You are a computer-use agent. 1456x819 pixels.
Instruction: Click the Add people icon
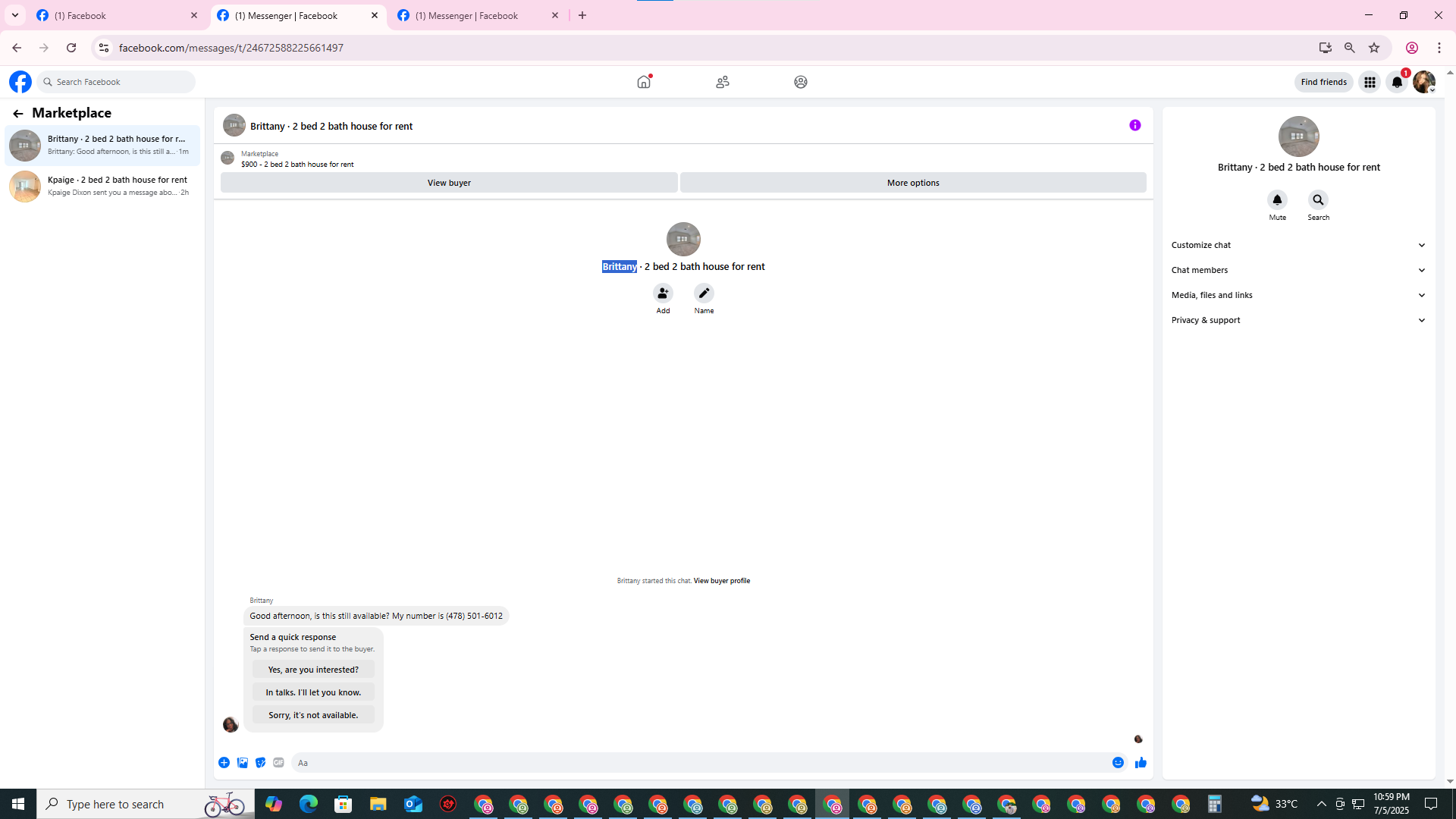[x=663, y=293]
